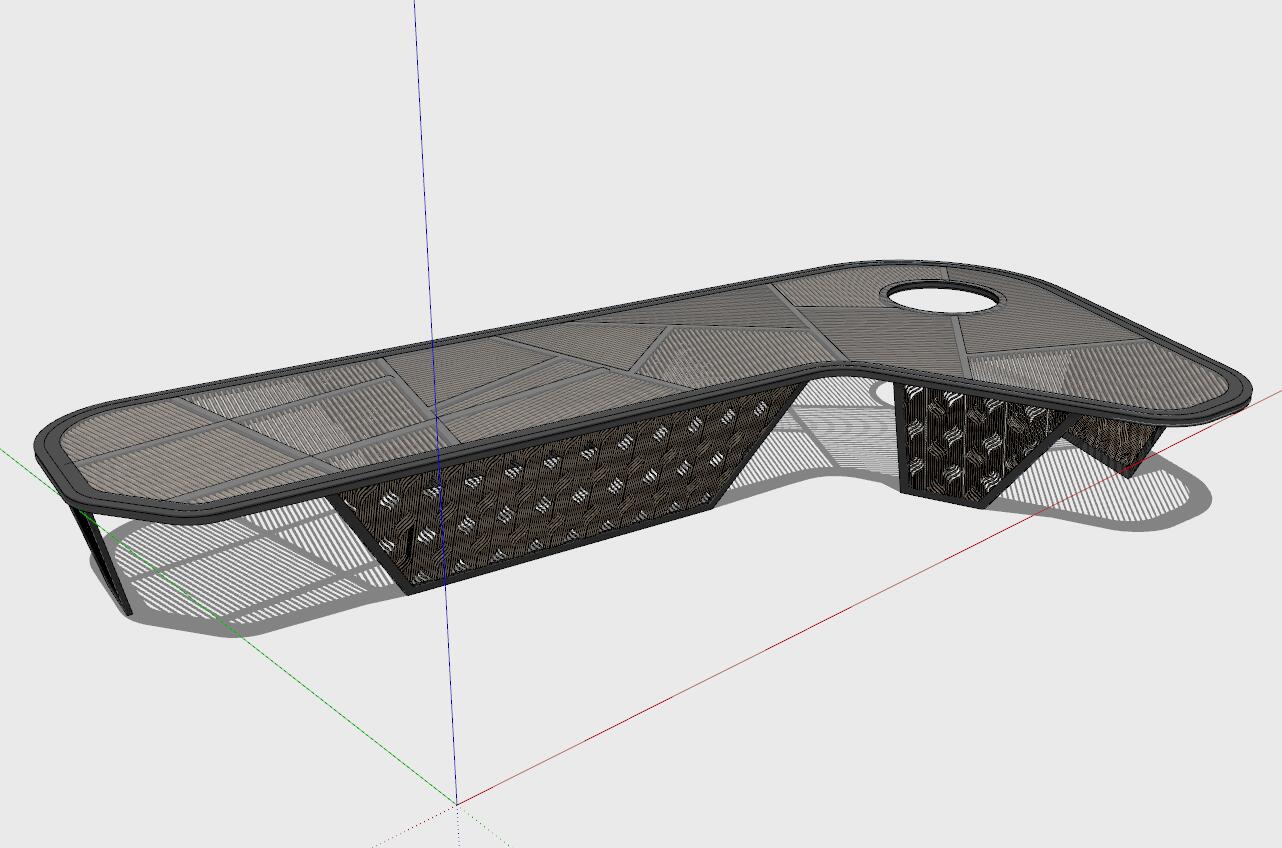The width and height of the screenshot is (1282, 848).
Task: Click the axes origin point
Action: [457, 803]
